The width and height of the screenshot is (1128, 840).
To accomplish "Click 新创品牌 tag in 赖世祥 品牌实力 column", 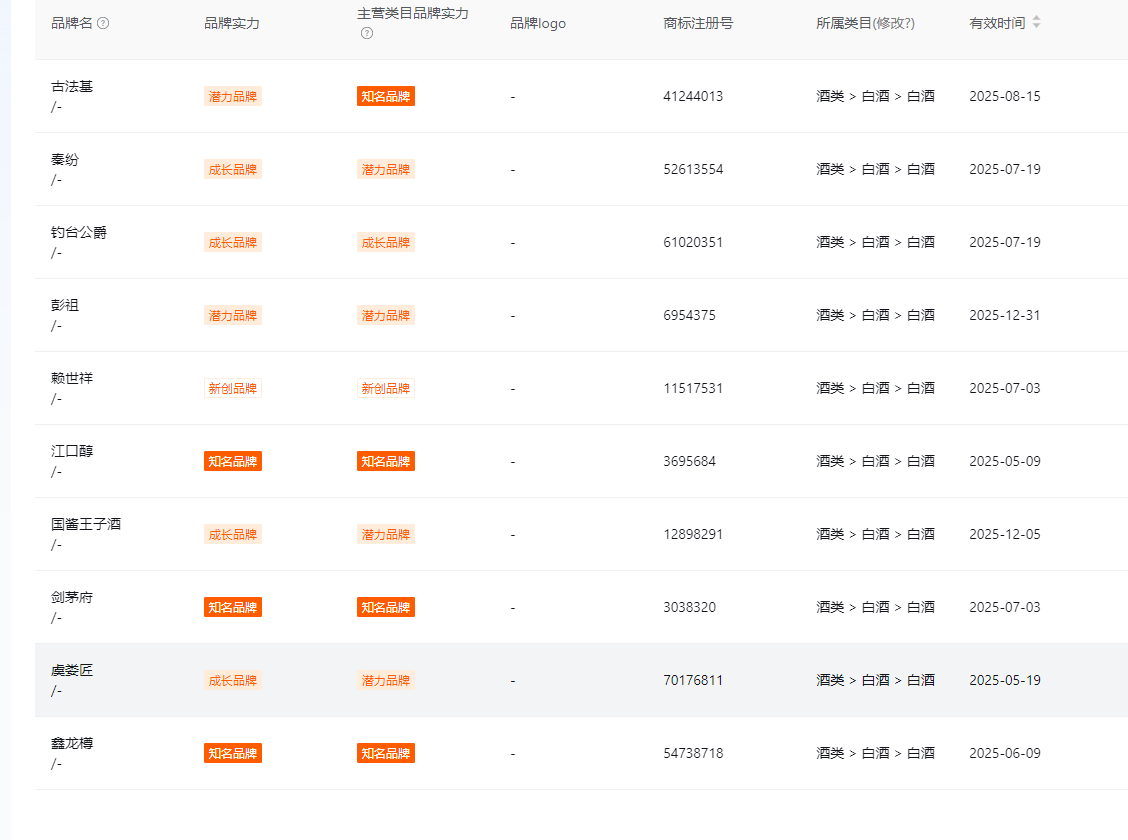I will (232, 388).
